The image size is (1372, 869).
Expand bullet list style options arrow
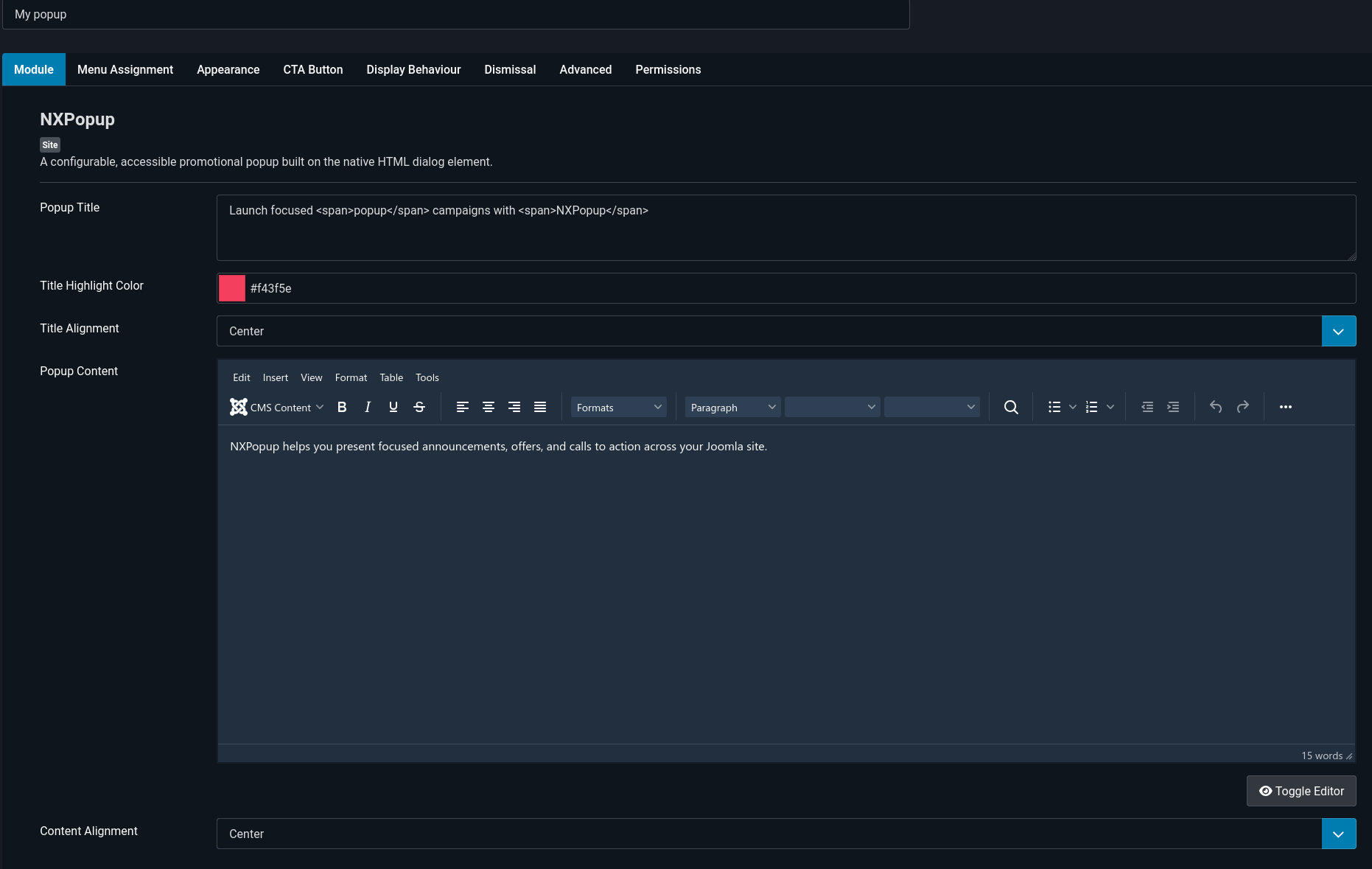pos(1073,407)
